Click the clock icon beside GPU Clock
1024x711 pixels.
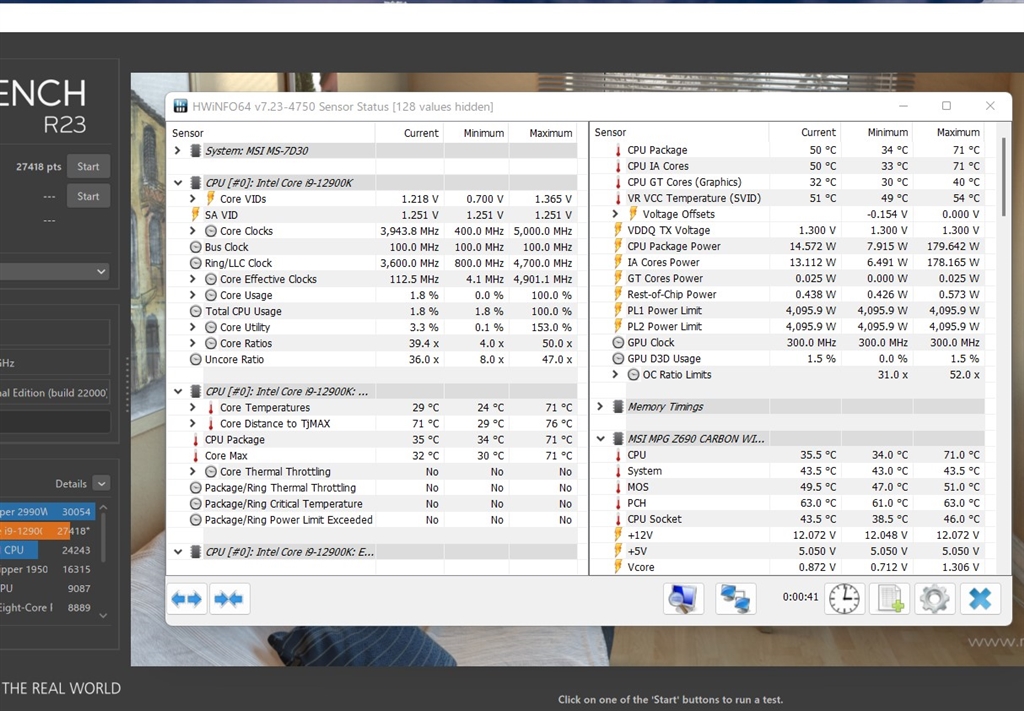coord(618,342)
